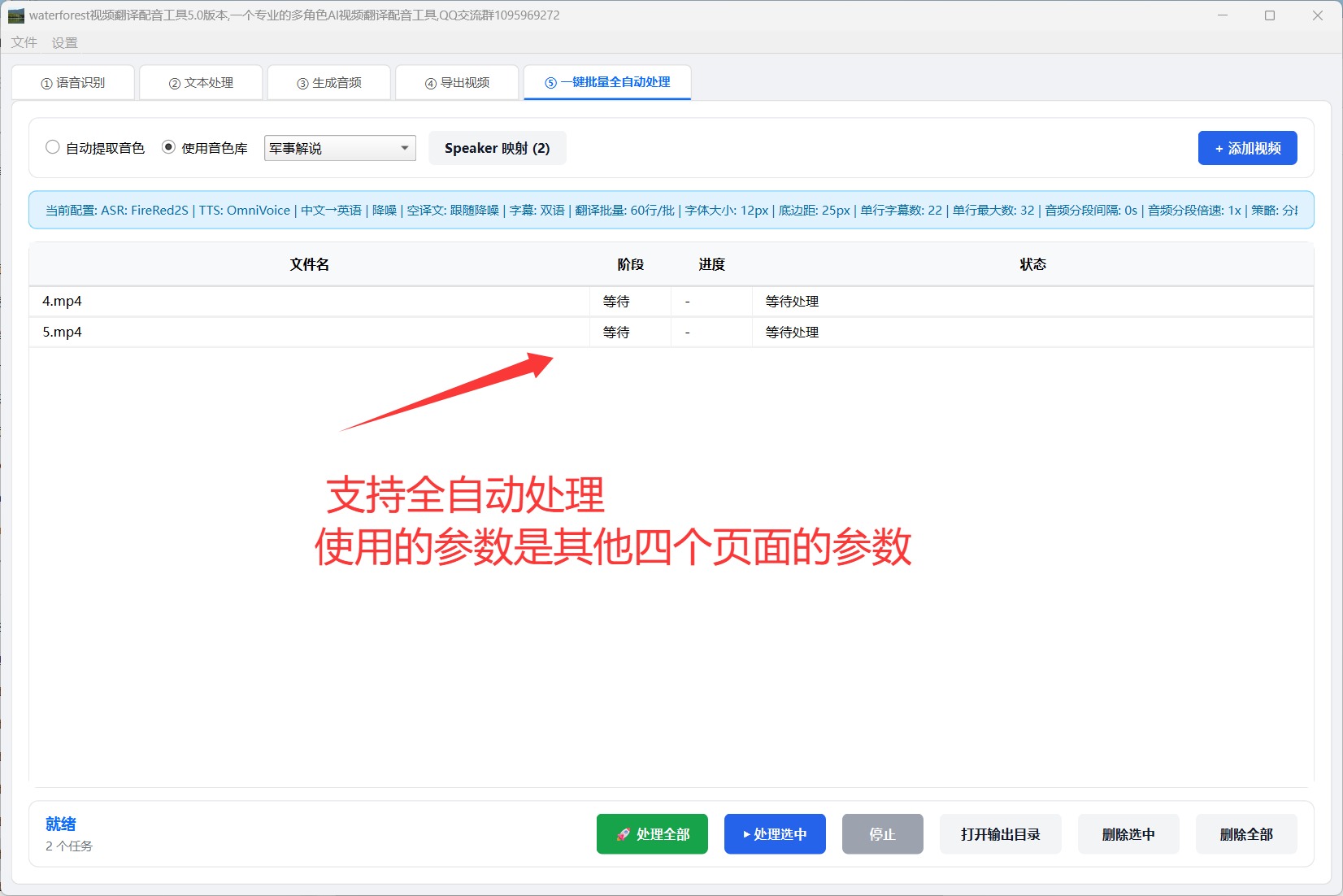This screenshot has width=1343, height=896.
Task: Click the + 添加视频 button
Action: pyautogui.click(x=1247, y=148)
